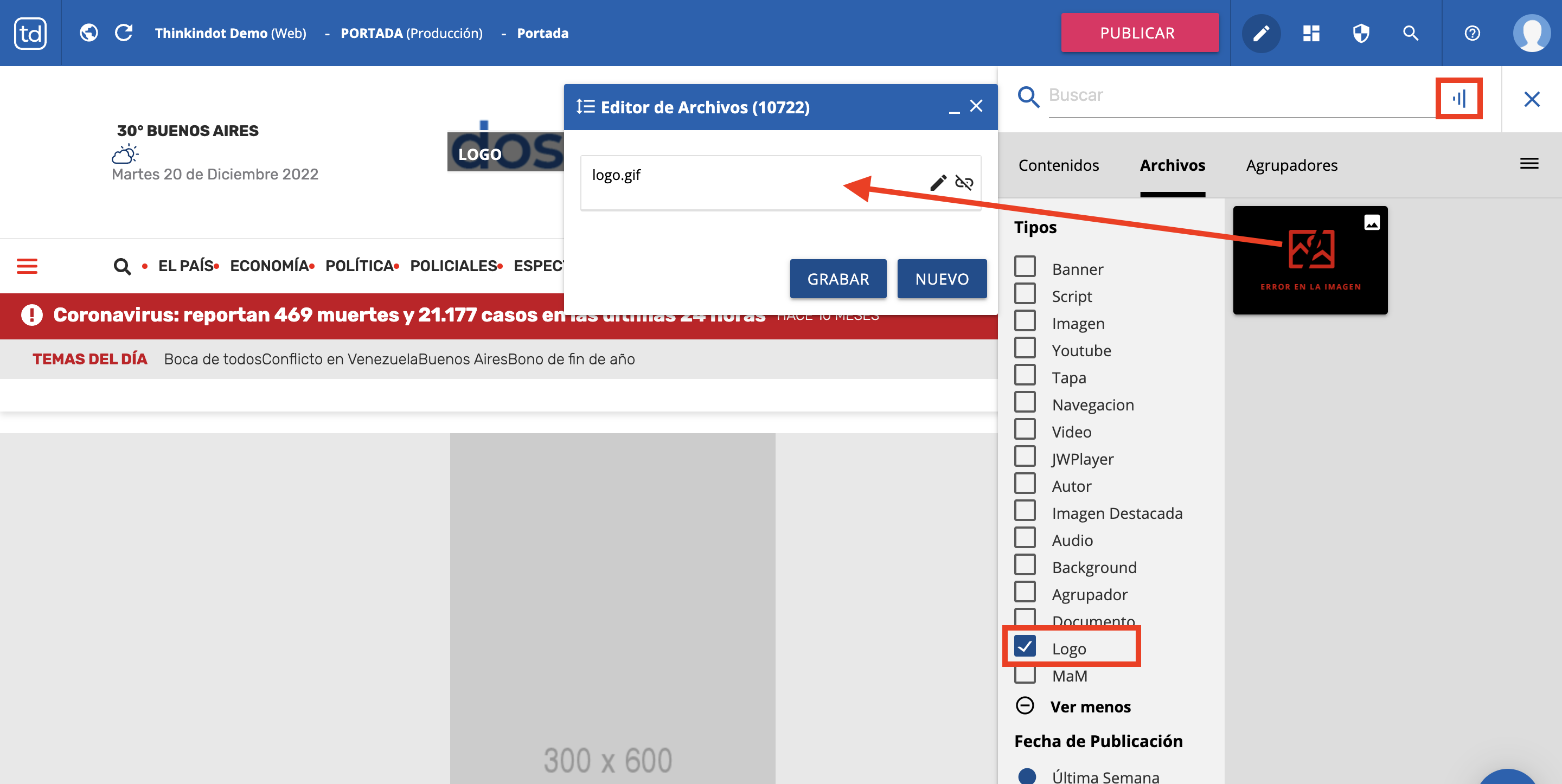Select the ERROR EN LA IMAGEN thumbnail
1562x784 pixels.
click(x=1310, y=260)
